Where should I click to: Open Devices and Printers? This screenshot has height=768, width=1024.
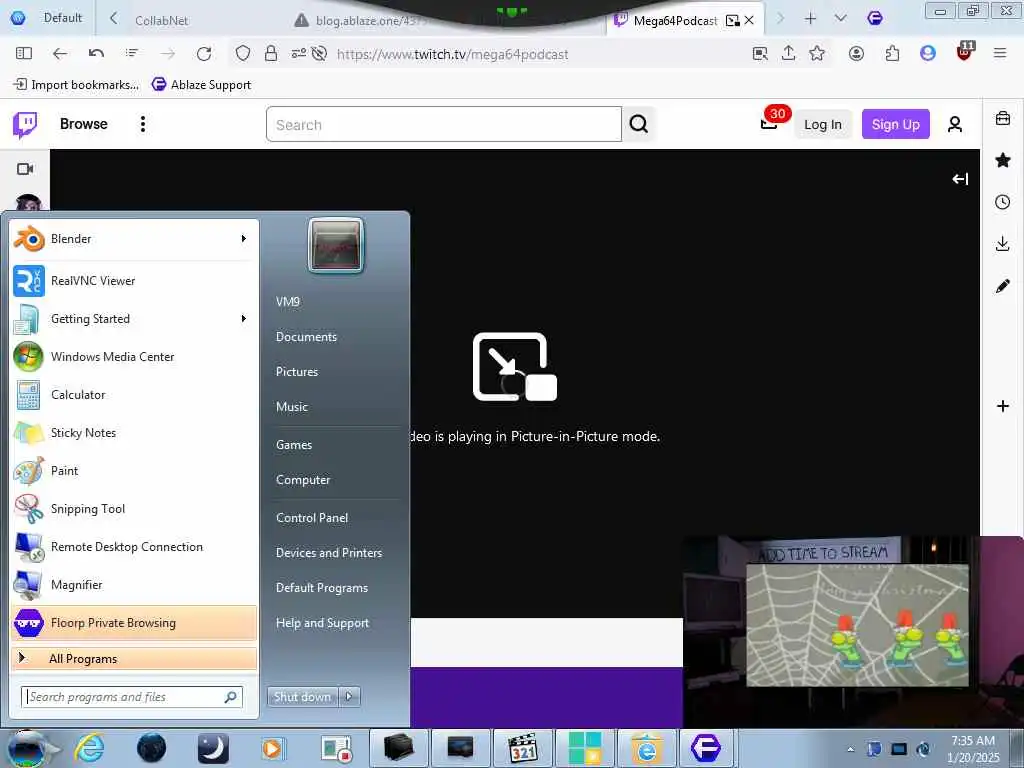click(328, 553)
